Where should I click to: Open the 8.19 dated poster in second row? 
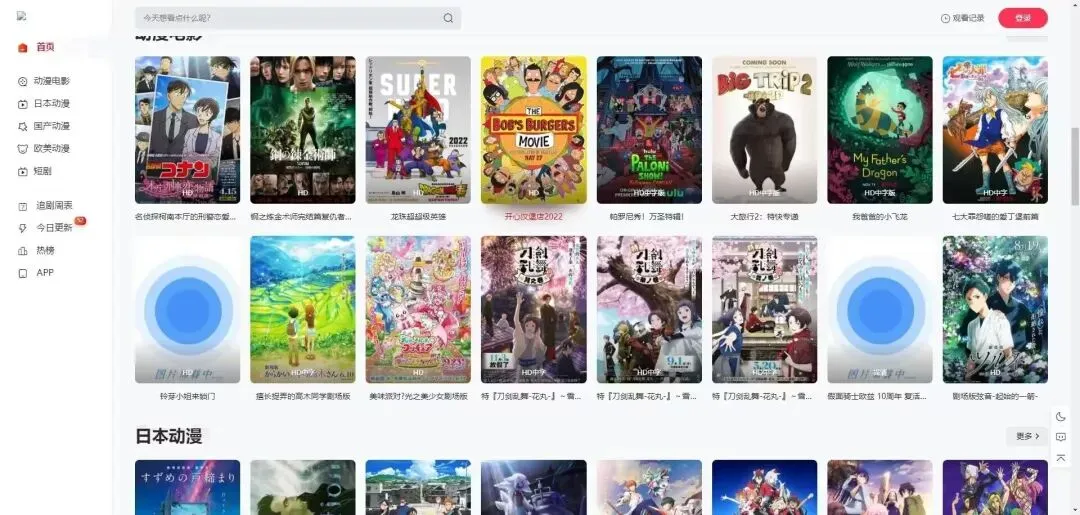[x=995, y=310]
